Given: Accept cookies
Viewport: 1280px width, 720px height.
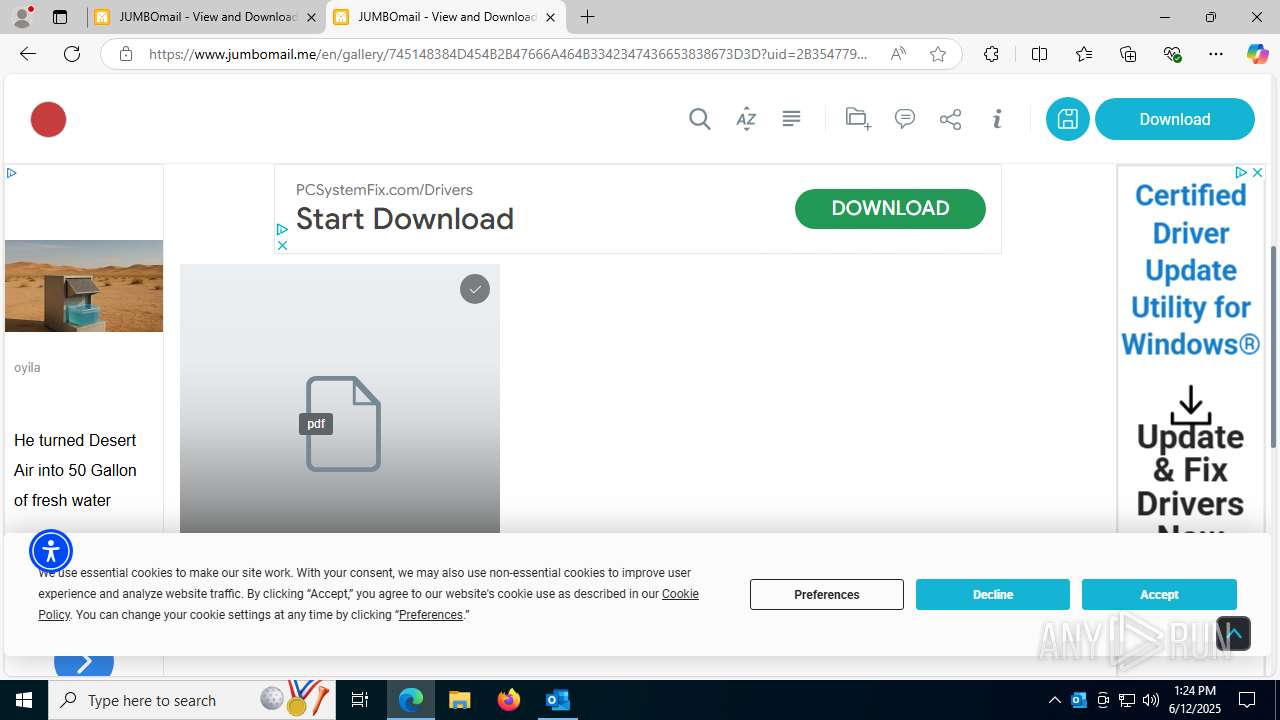Looking at the screenshot, I should [1159, 594].
